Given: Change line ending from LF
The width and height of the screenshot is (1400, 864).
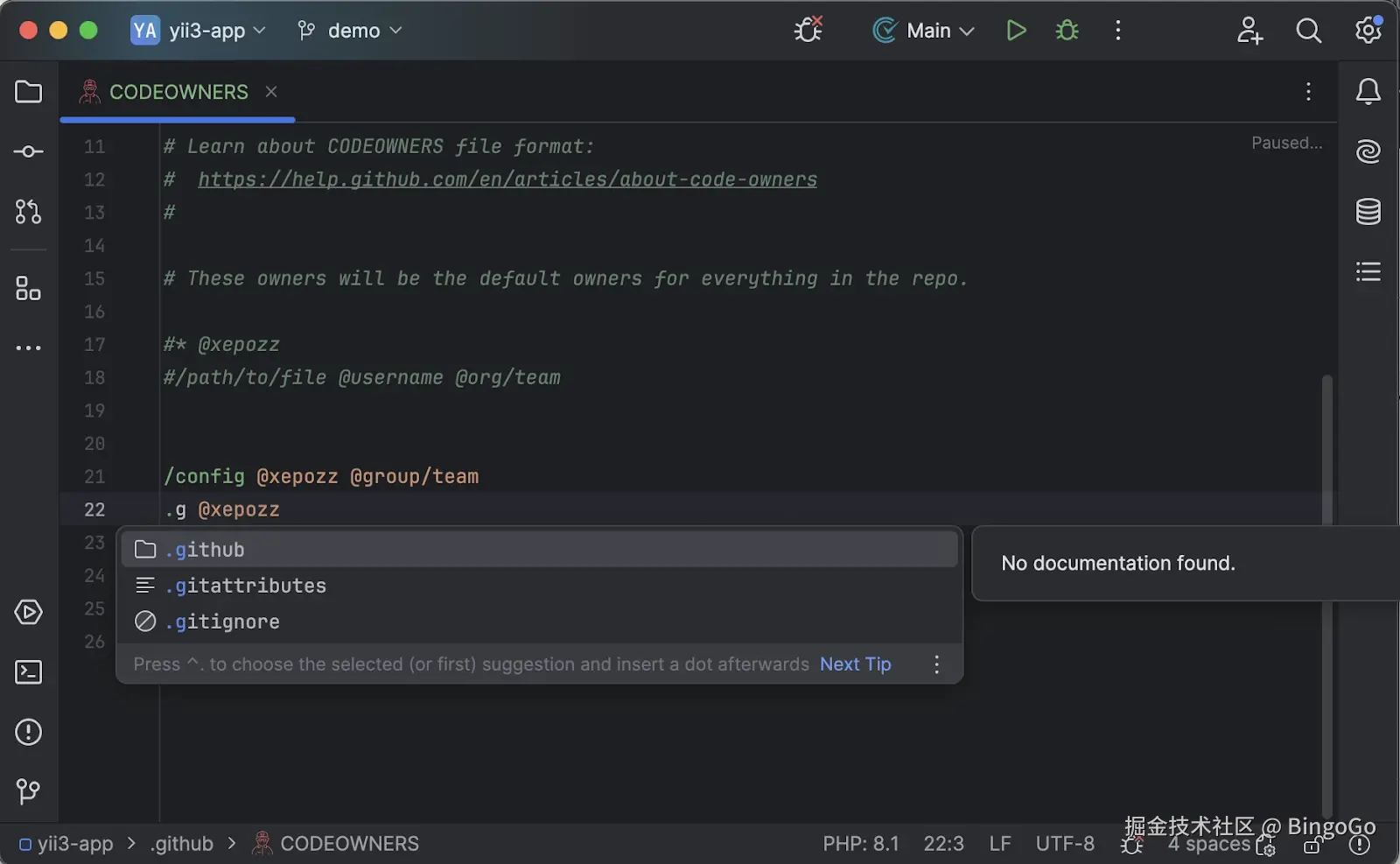Looking at the screenshot, I should click(999, 843).
